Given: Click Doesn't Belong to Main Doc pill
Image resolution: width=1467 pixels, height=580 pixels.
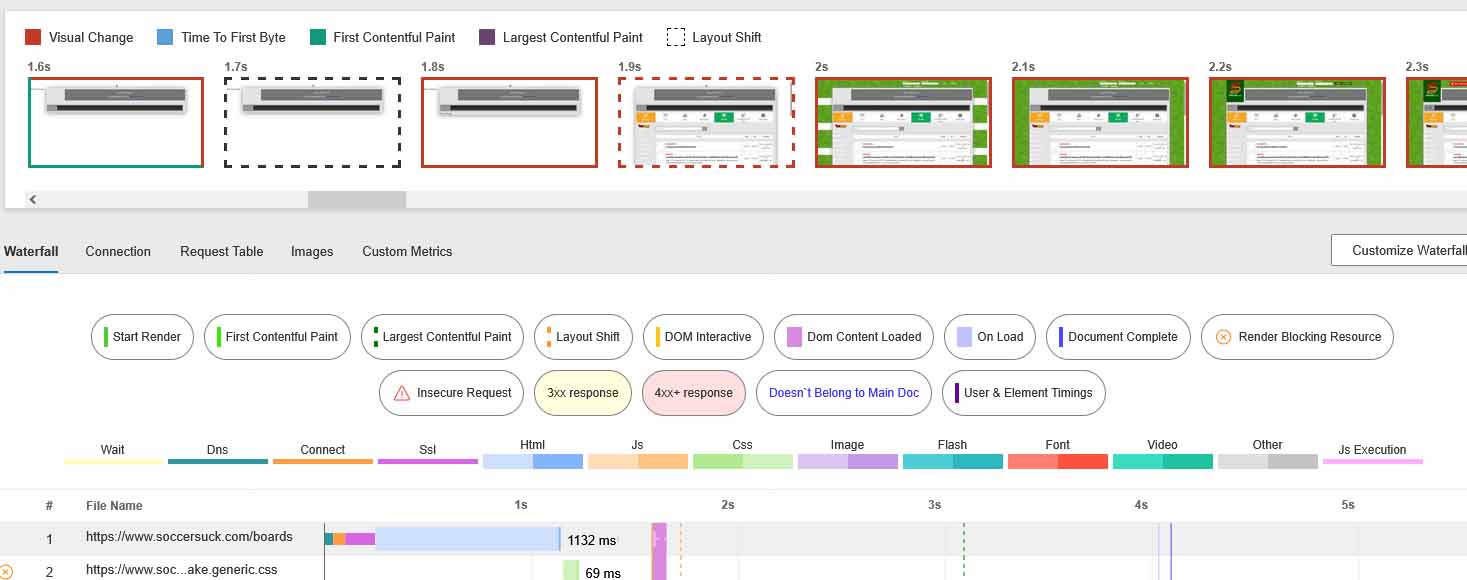Looking at the screenshot, I should coord(843,393).
